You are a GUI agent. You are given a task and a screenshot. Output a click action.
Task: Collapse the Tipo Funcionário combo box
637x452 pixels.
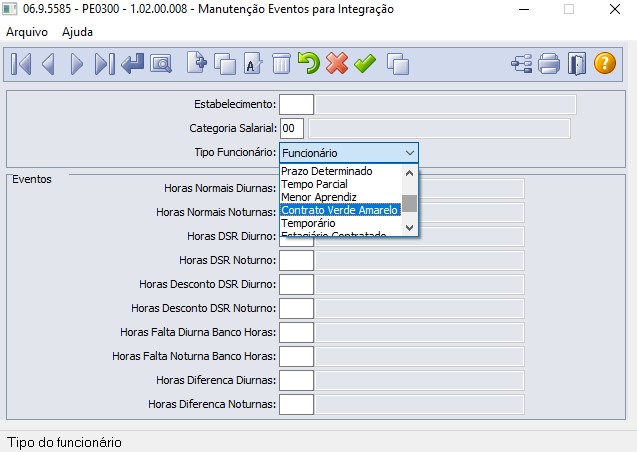[410, 153]
